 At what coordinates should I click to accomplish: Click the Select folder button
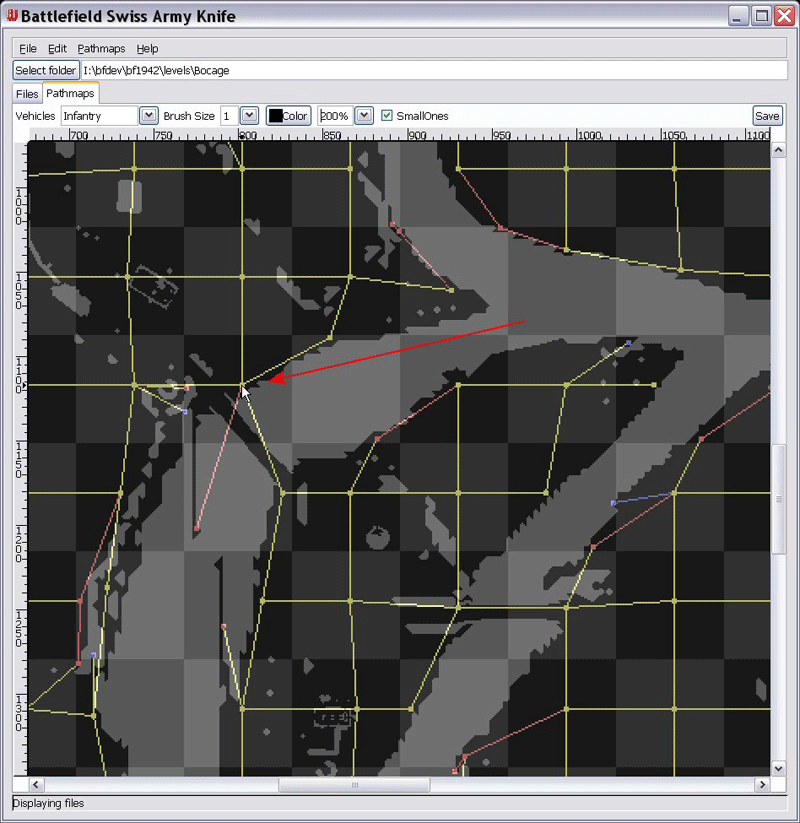coord(46,70)
